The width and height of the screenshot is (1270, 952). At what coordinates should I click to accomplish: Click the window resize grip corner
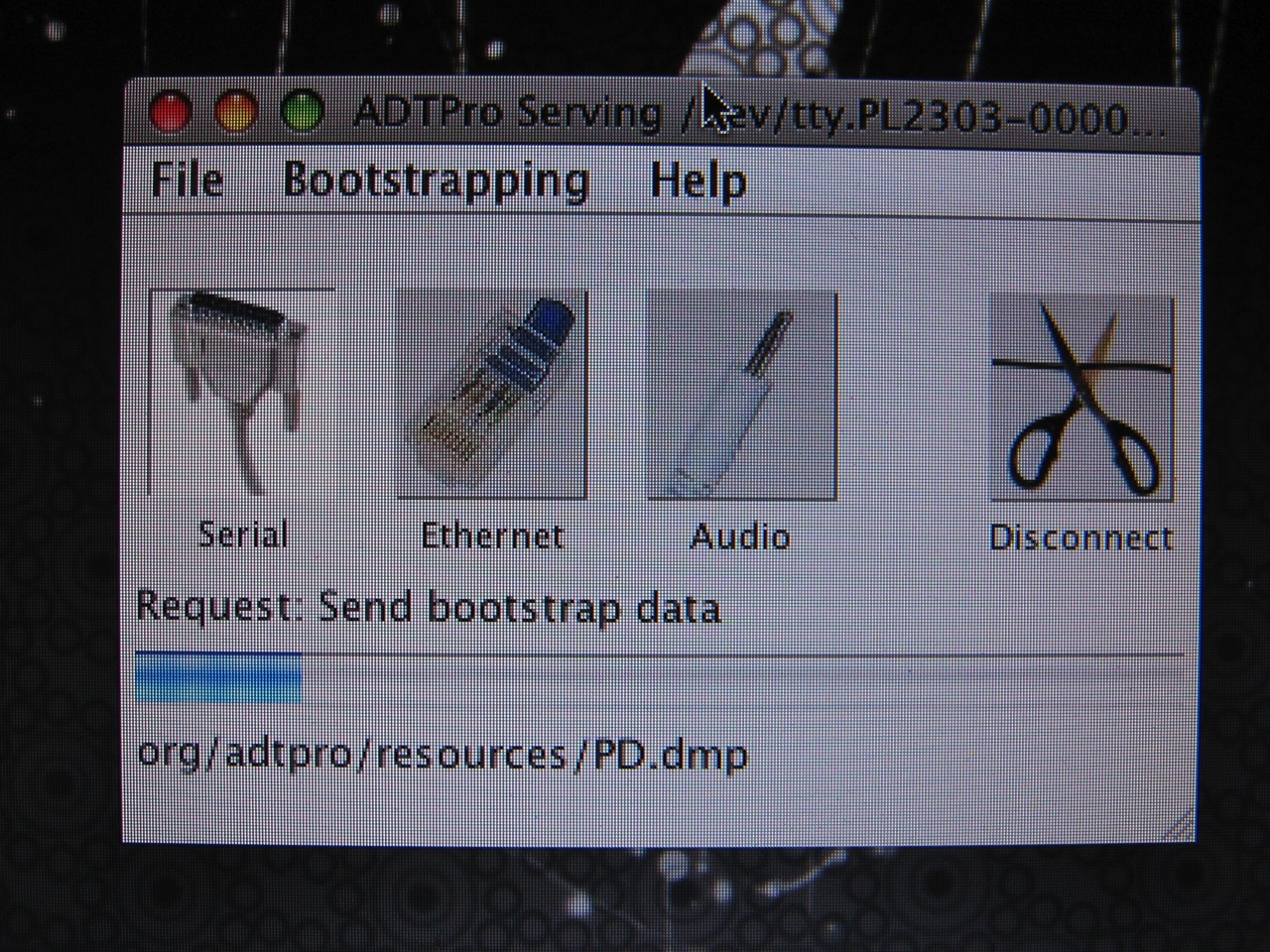click(x=1177, y=825)
